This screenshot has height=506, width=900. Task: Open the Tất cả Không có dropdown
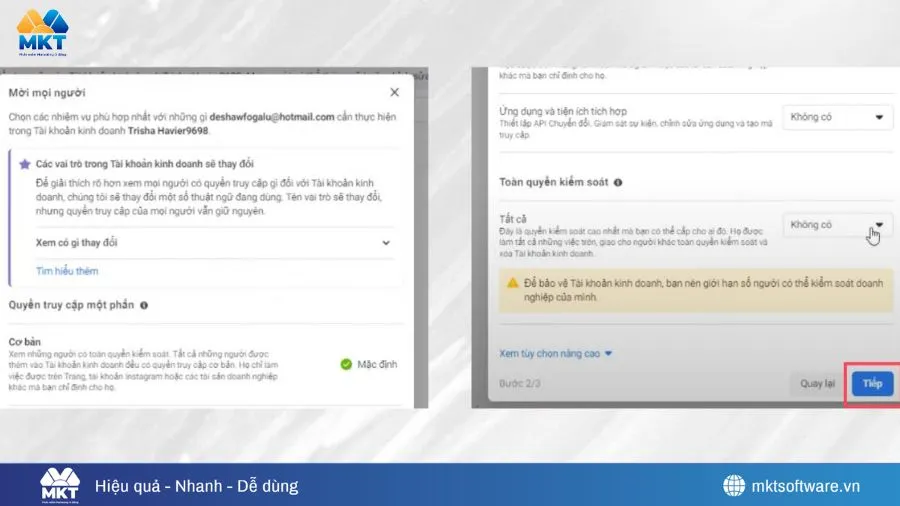[837, 225]
